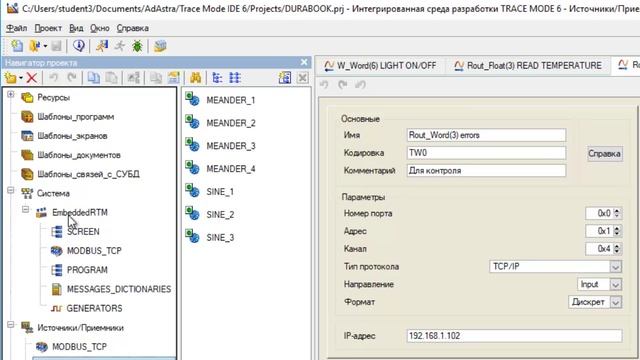Click the IP-адрес field 192.168.1.102
Screen dimensions: 640x360
click(x=514, y=336)
